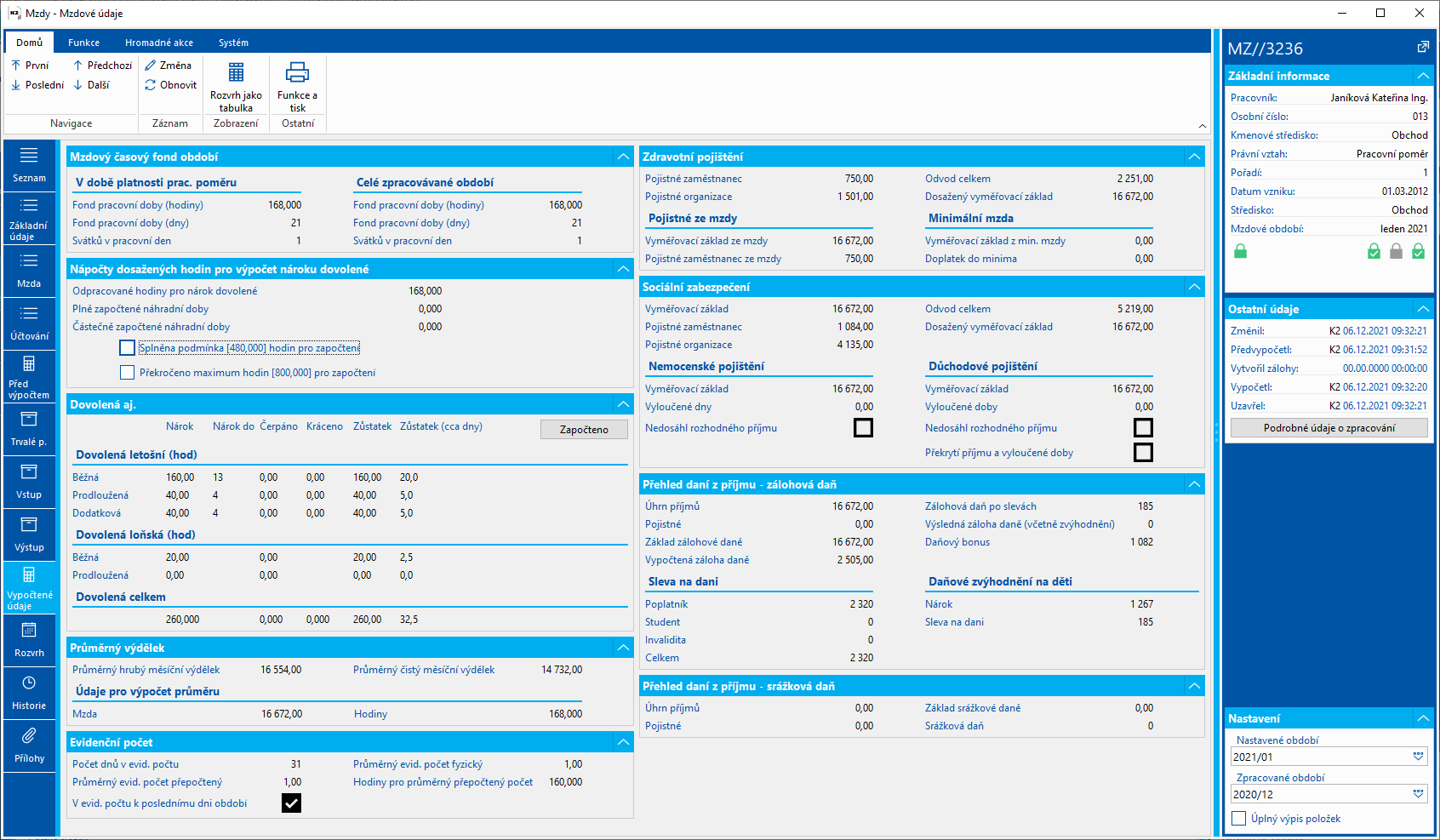
Task: Click the gray lock icon
Action: (x=1396, y=251)
